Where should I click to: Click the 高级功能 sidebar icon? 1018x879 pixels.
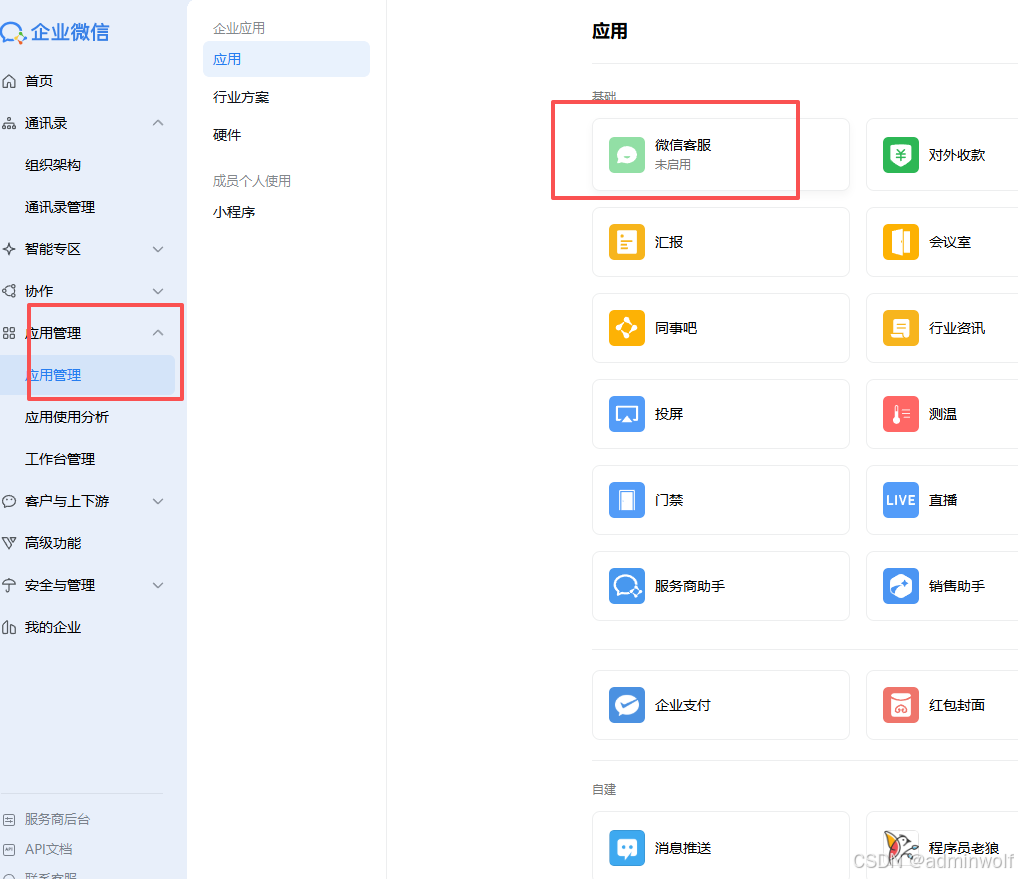[9, 543]
